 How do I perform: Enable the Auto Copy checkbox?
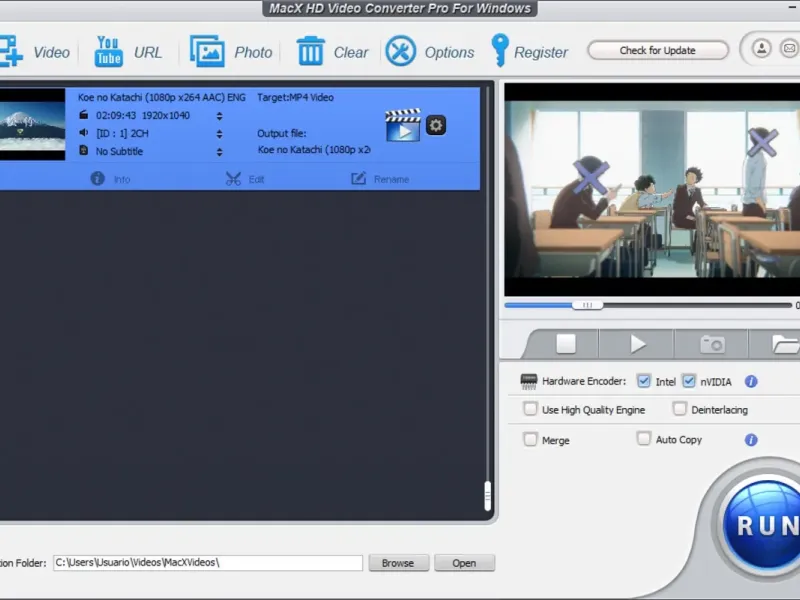(x=644, y=439)
